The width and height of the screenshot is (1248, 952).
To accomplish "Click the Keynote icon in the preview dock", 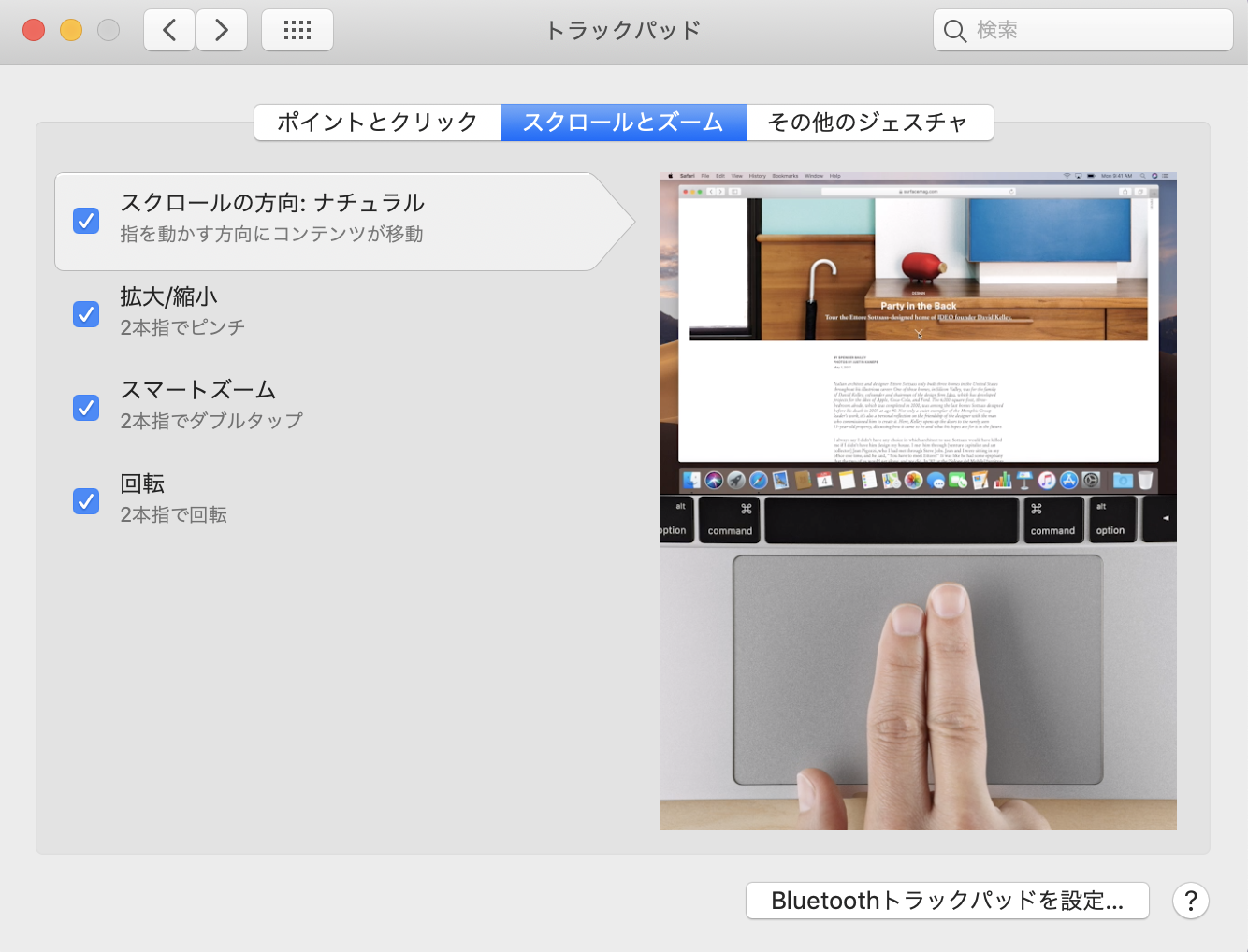I will click(1024, 481).
